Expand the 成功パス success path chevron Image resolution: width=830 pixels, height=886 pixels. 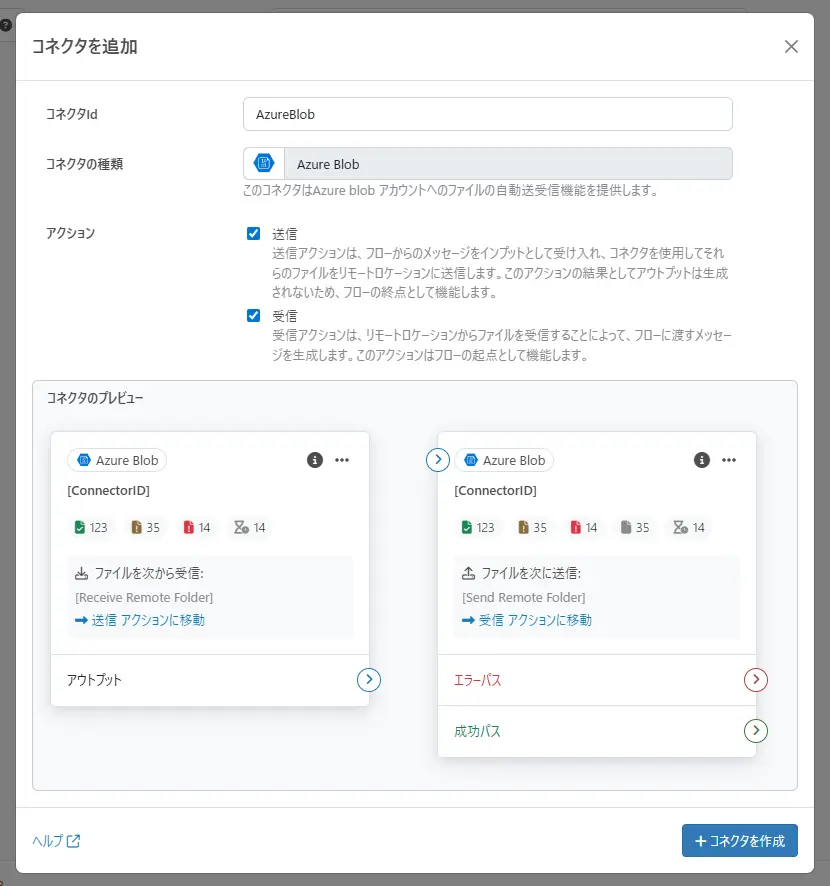tap(756, 731)
